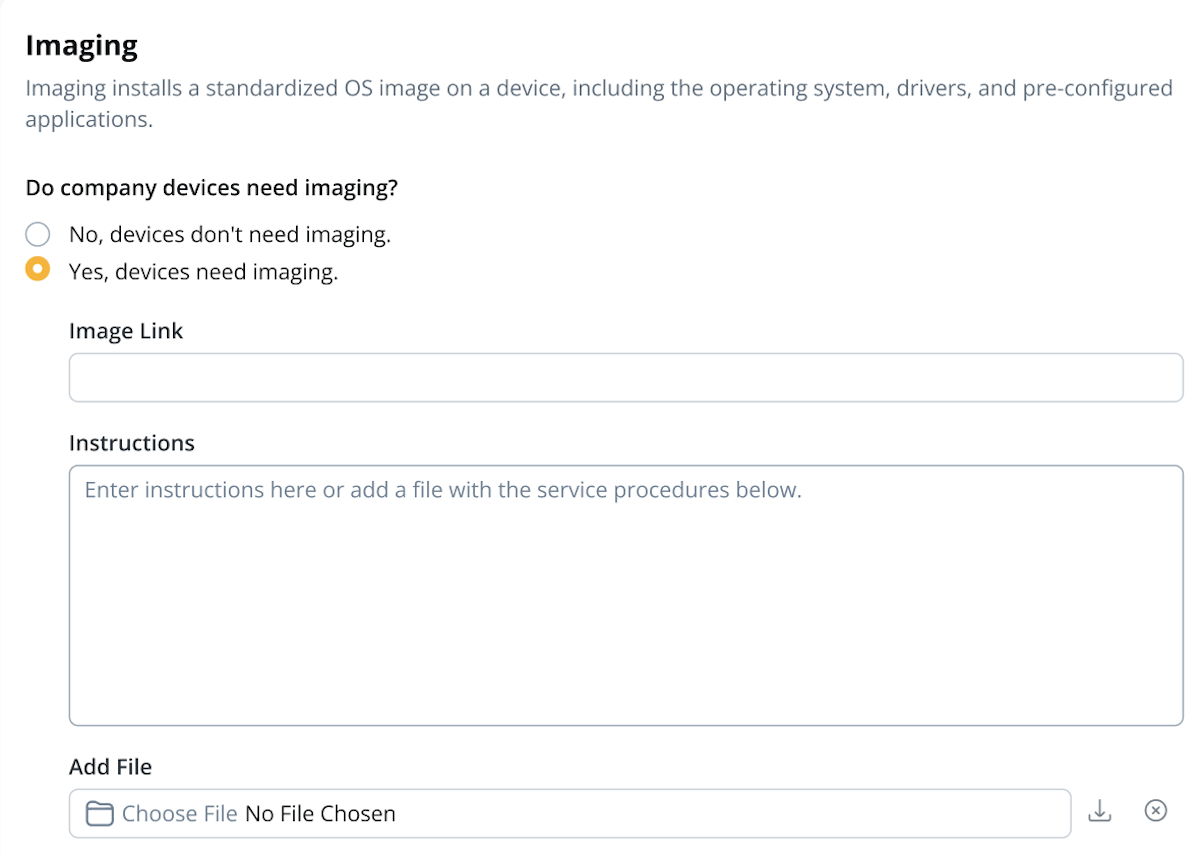The image size is (1200, 854).
Task: Click the "No File Chosen" text
Action: [320, 814]
